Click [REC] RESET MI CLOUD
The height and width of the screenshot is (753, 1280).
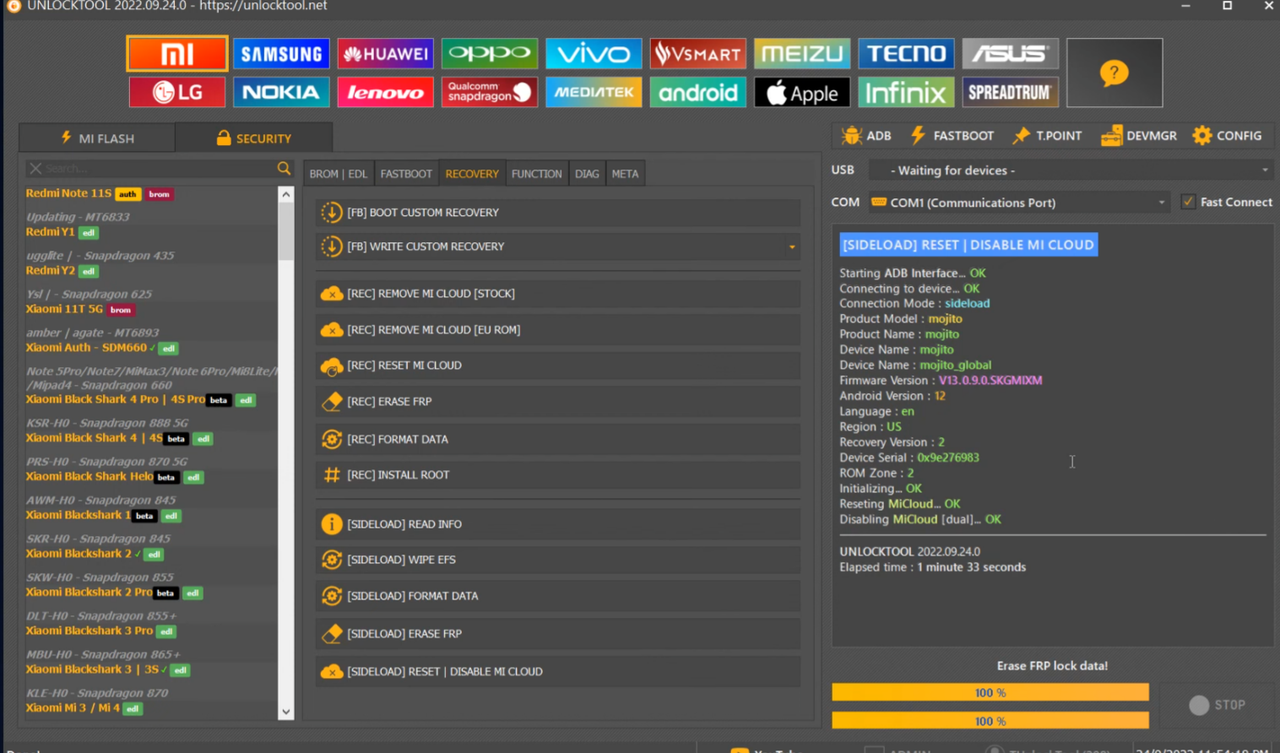[x=558, y=366]
